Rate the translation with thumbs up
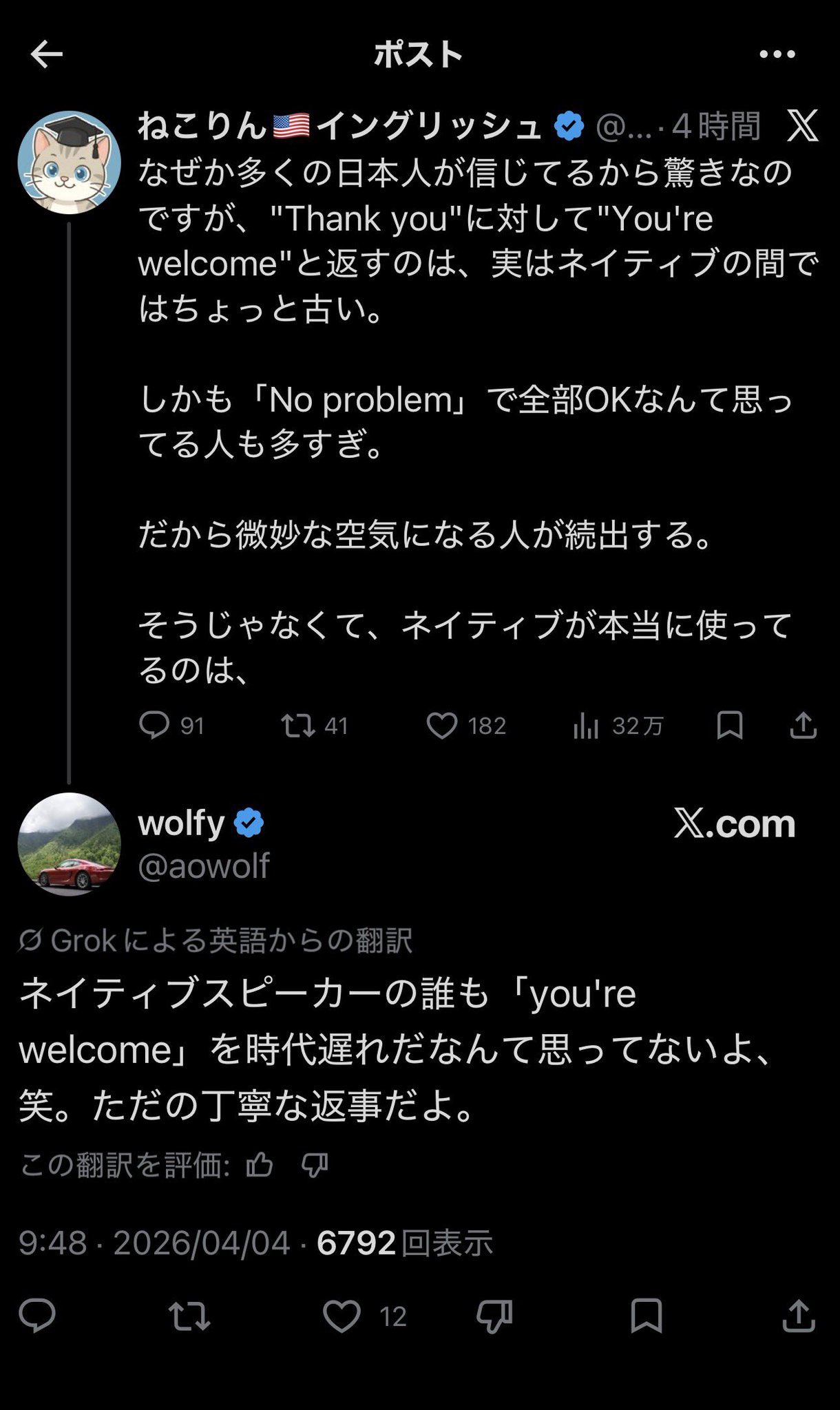The image size is (840, 1410). (260, 1166)
